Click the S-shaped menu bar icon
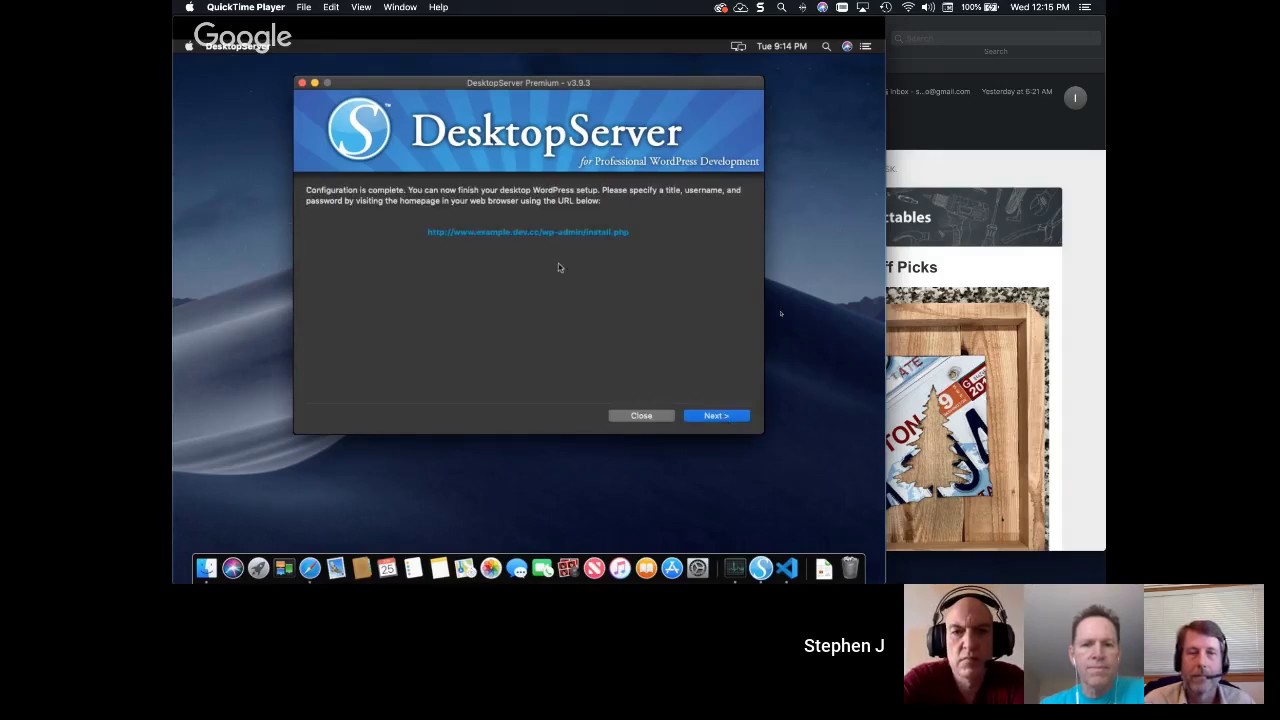This screenshot has height=720, width=1280. 760,7
